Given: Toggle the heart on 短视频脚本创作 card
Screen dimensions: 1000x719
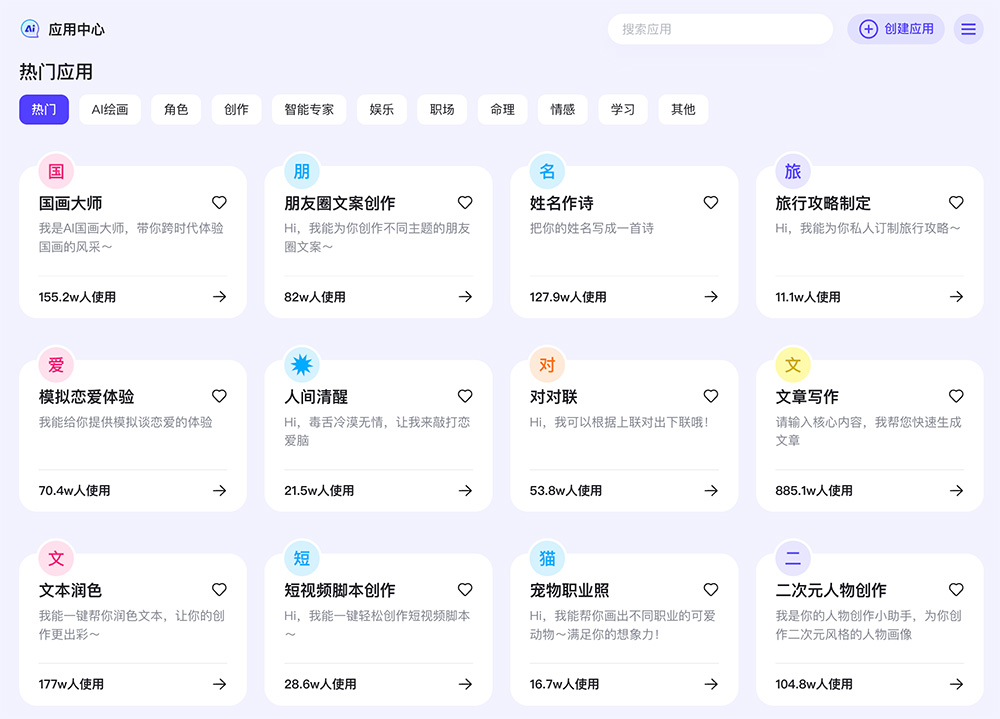Looking at the screenshot, I should (464, 590).
